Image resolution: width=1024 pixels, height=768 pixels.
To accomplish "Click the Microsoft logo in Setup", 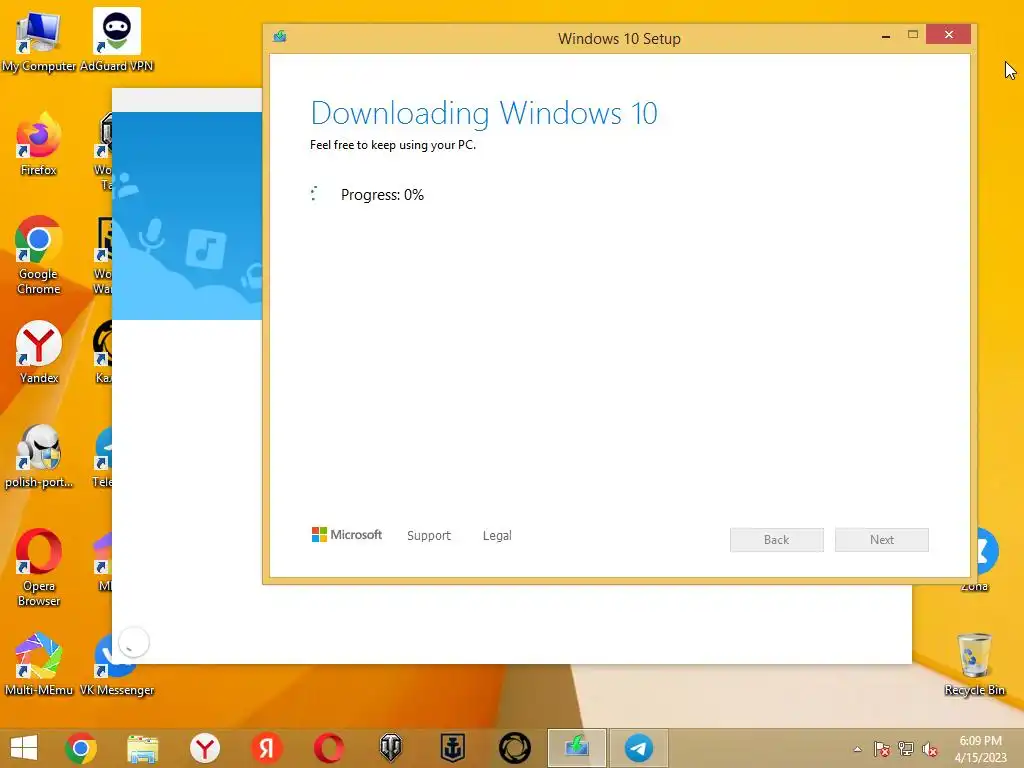I will coord(347,535).
